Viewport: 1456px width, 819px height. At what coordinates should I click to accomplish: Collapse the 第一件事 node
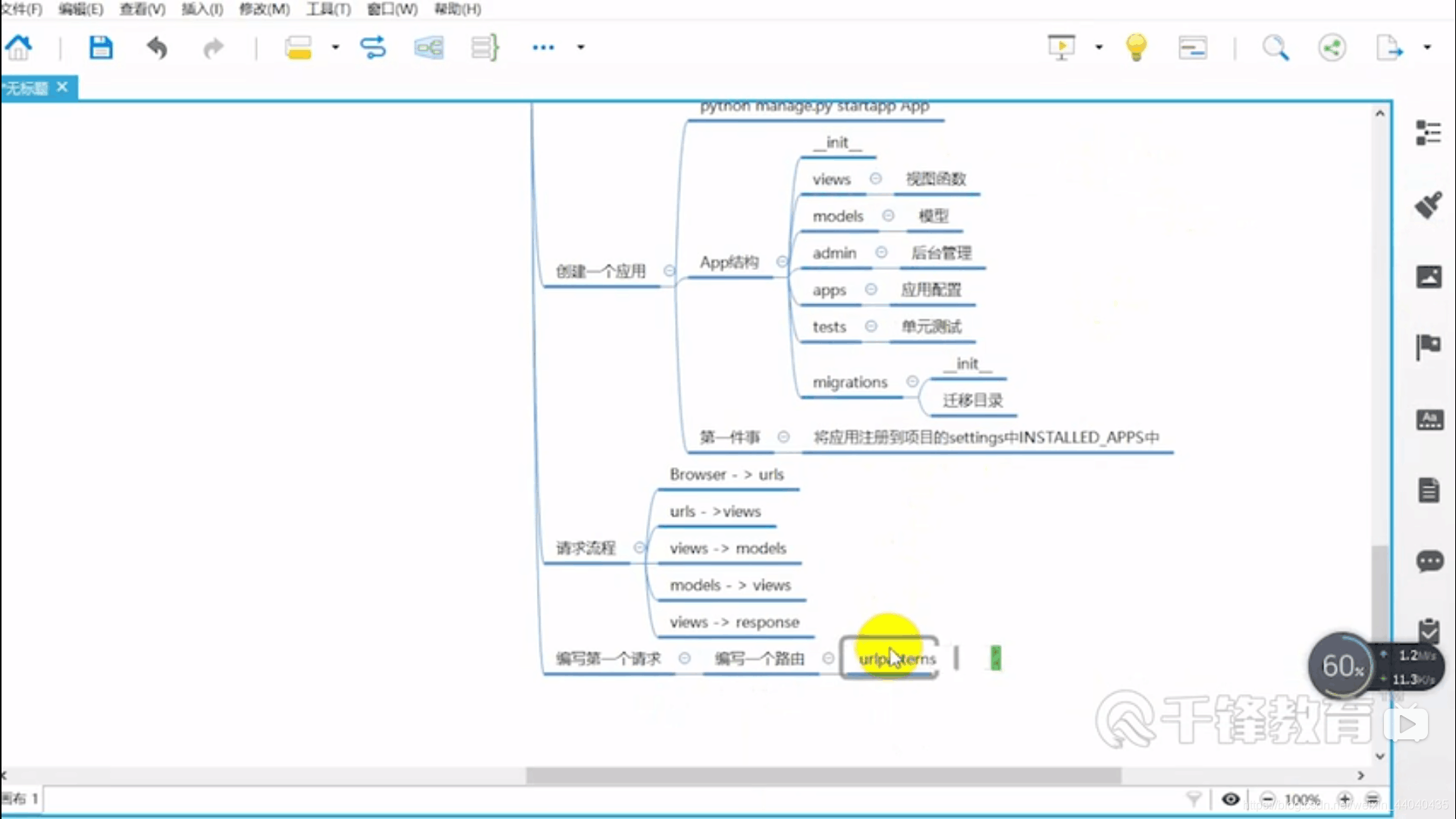click(783, 437)
